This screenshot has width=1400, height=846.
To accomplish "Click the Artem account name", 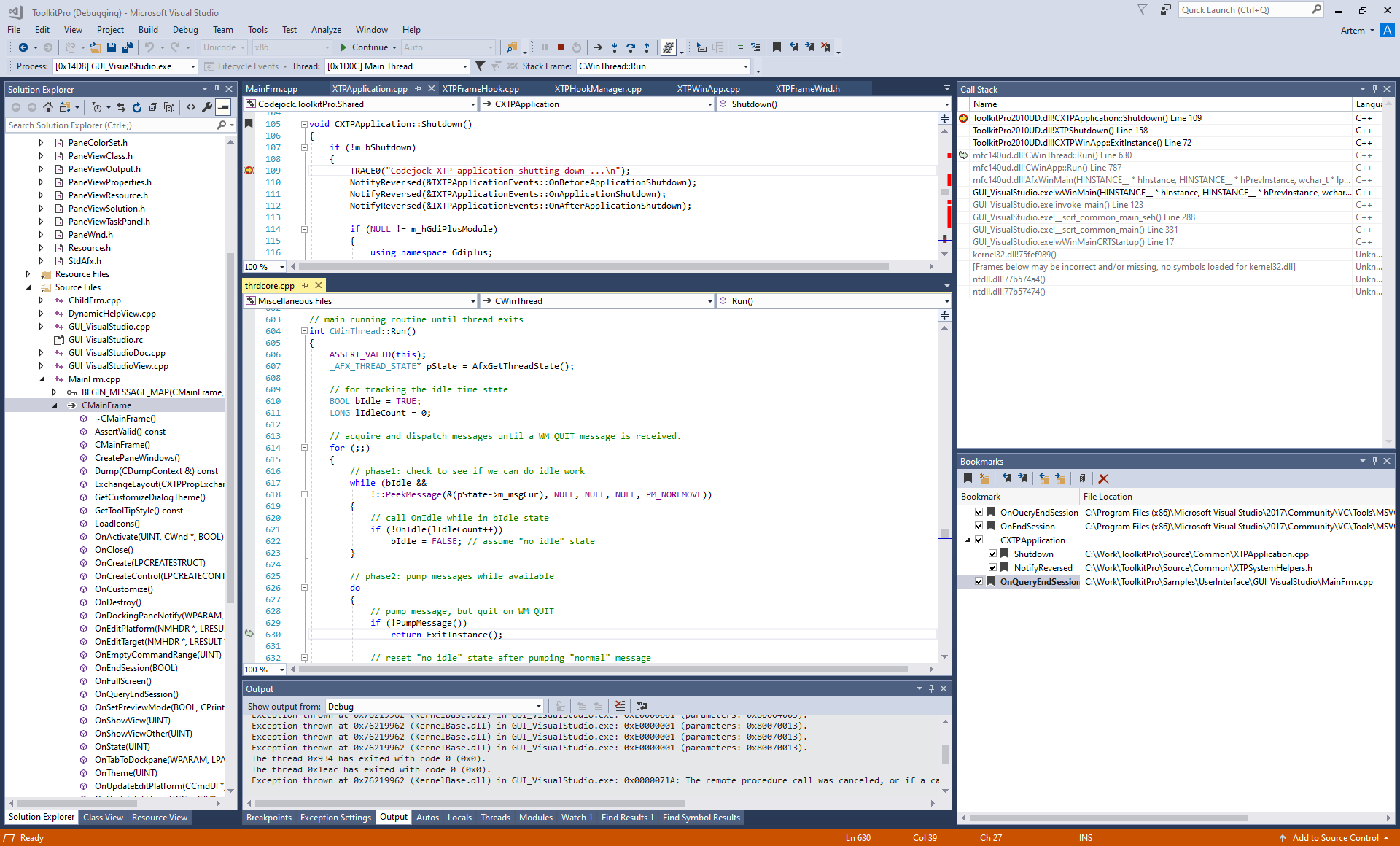I will [1353, 31].
